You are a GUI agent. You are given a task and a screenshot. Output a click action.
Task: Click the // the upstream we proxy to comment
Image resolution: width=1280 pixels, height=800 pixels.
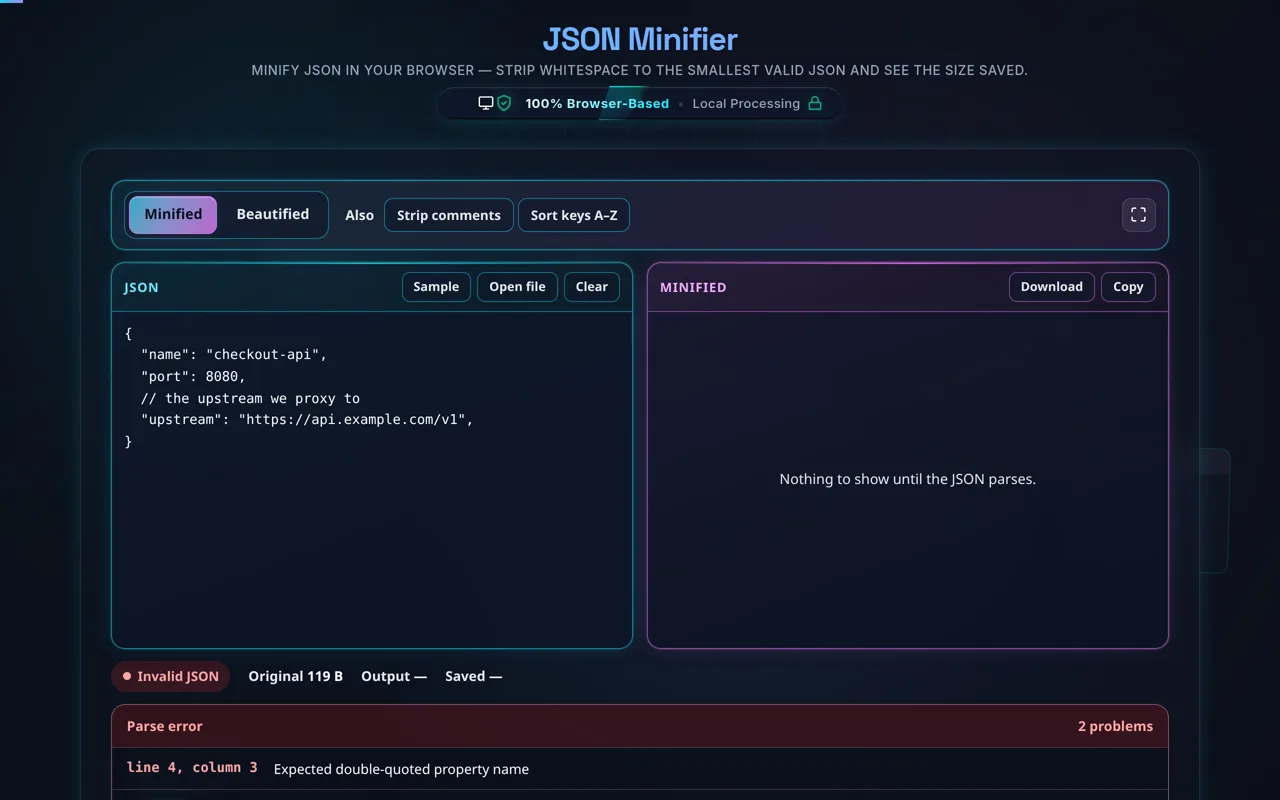tap(250, 398)
